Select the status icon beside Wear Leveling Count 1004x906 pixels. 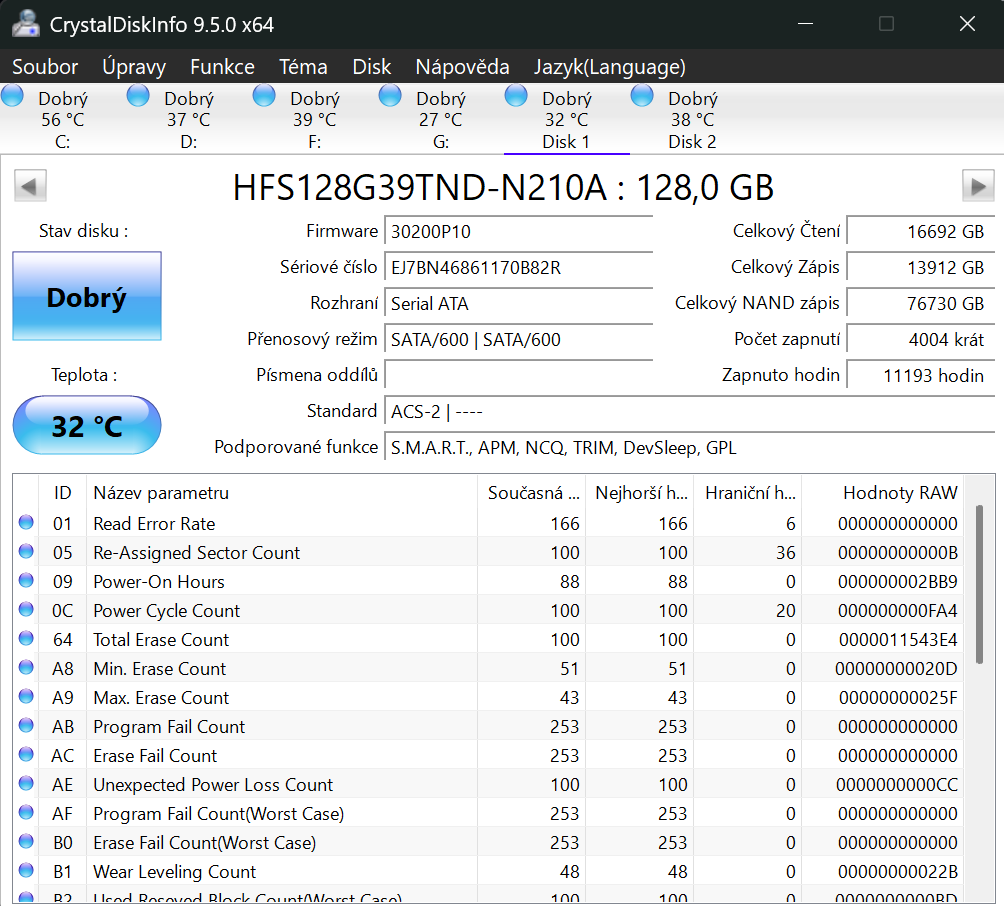point(27,872)
